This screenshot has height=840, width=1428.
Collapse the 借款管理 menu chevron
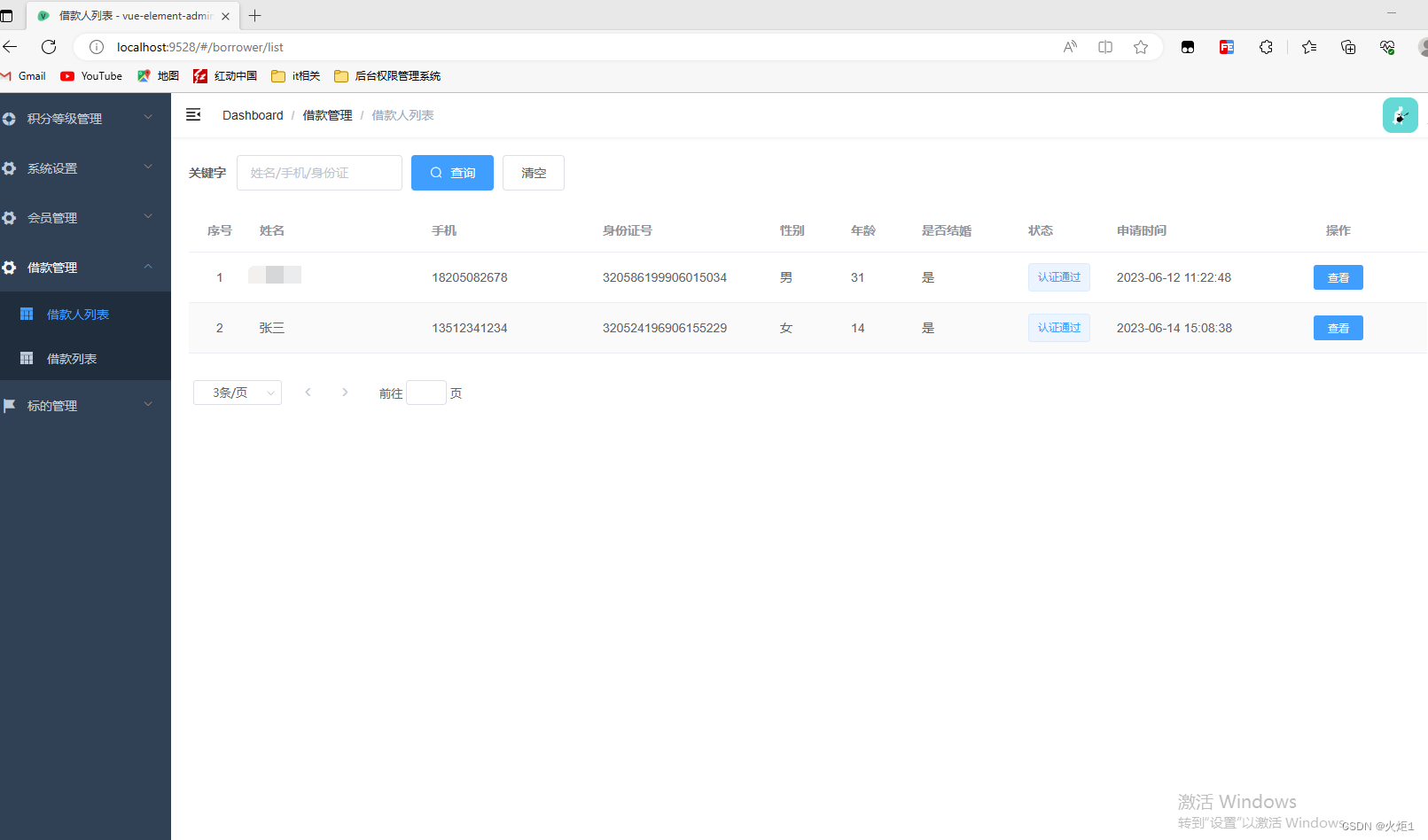[x=148, y=266]
